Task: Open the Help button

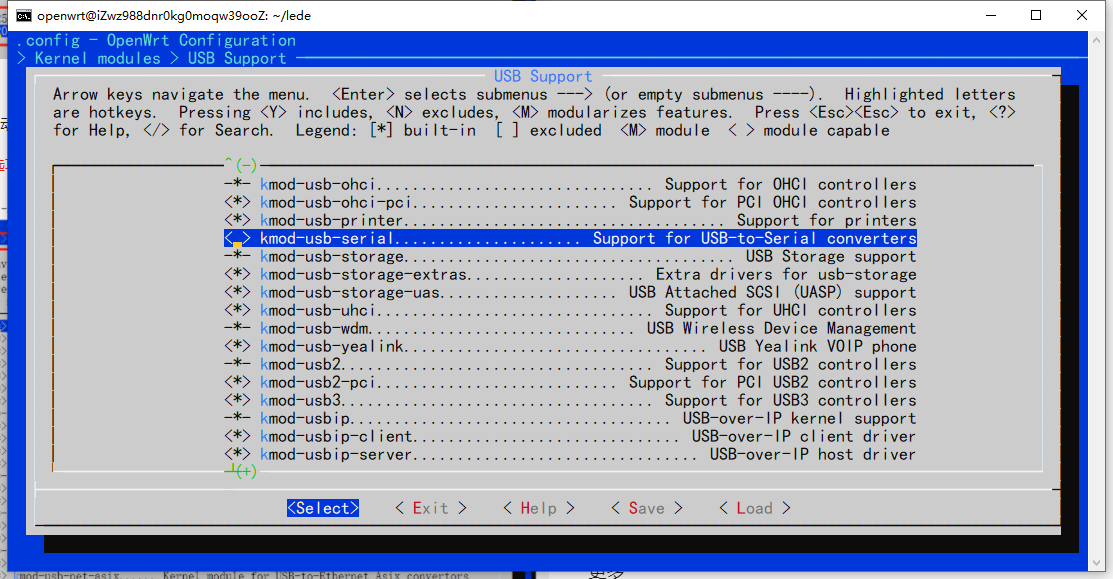Action: pyautogui.click(x=538, y=508)
